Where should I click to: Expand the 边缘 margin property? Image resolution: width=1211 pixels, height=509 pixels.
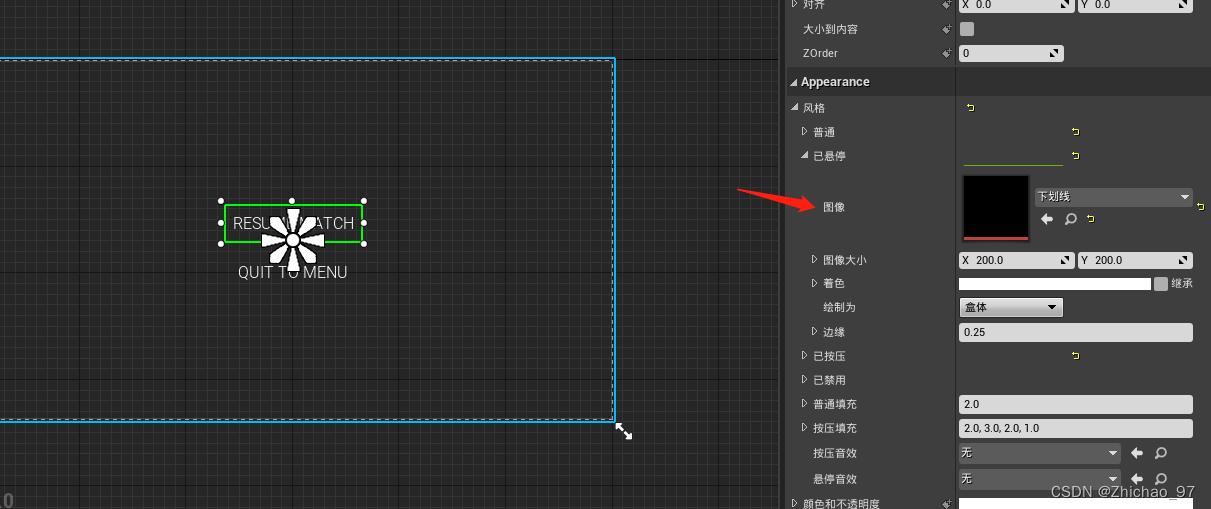(814, 331)
